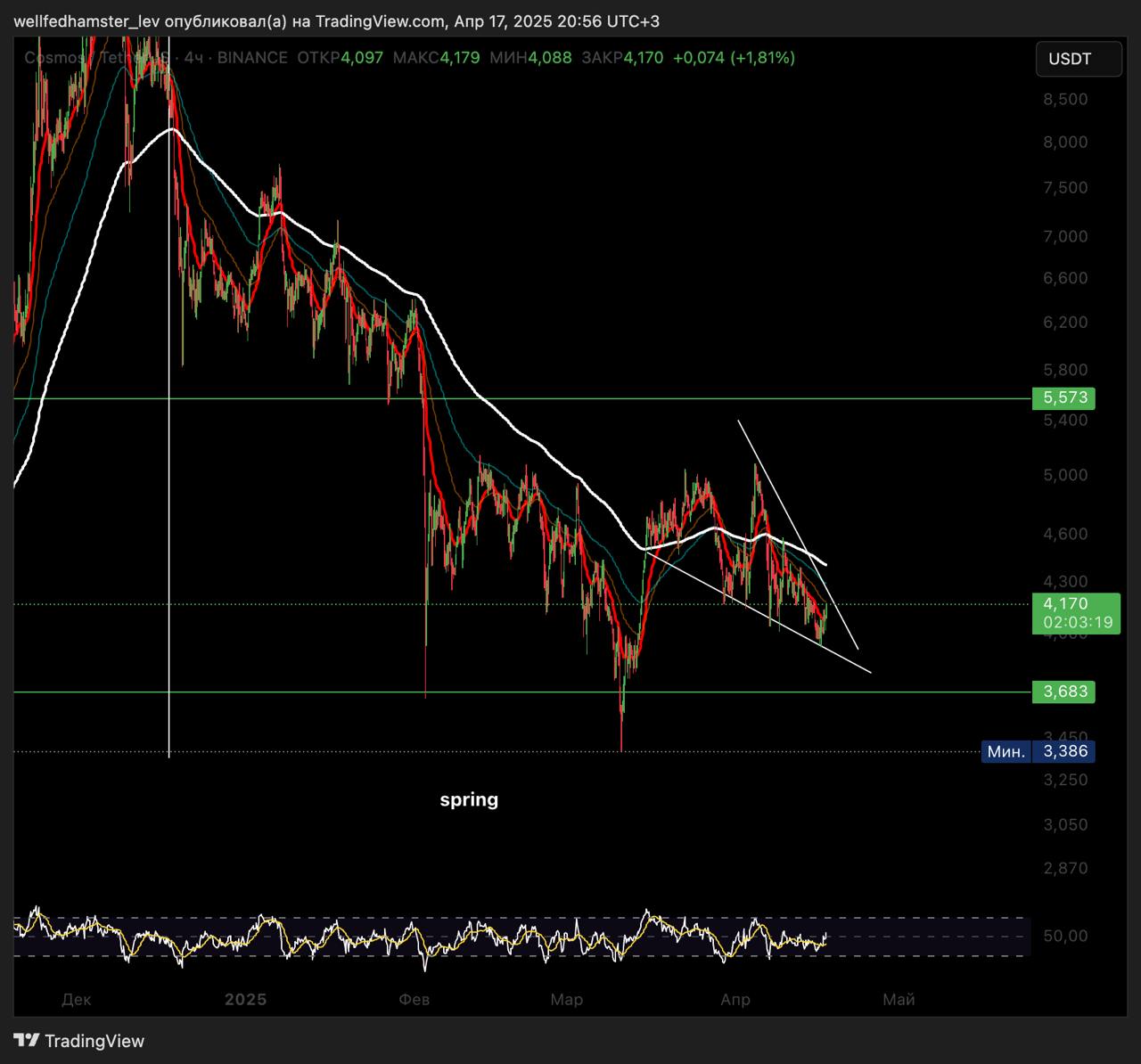Viewport: 1141px width, 1064px height.
Task: Click the ЗАКР 4,170 close value
Action: click(x=622, y=58)
